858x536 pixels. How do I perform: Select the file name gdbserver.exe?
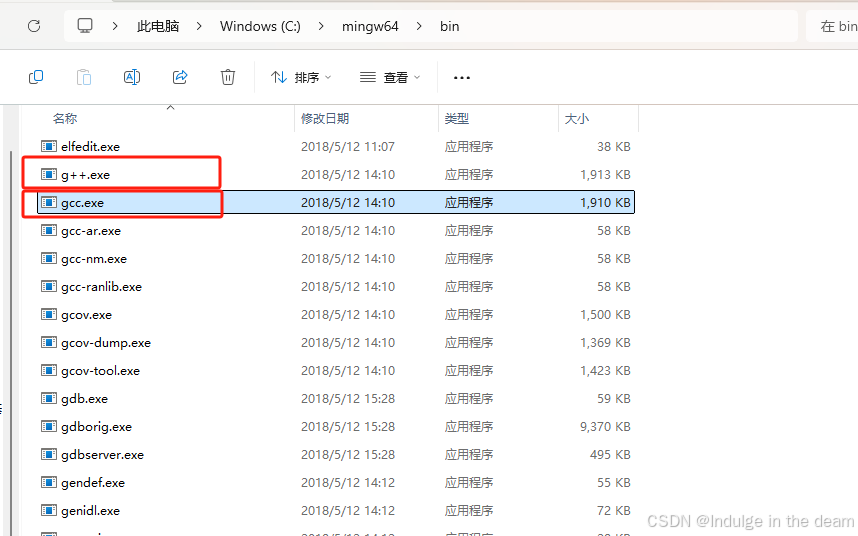tap(102, 455)
